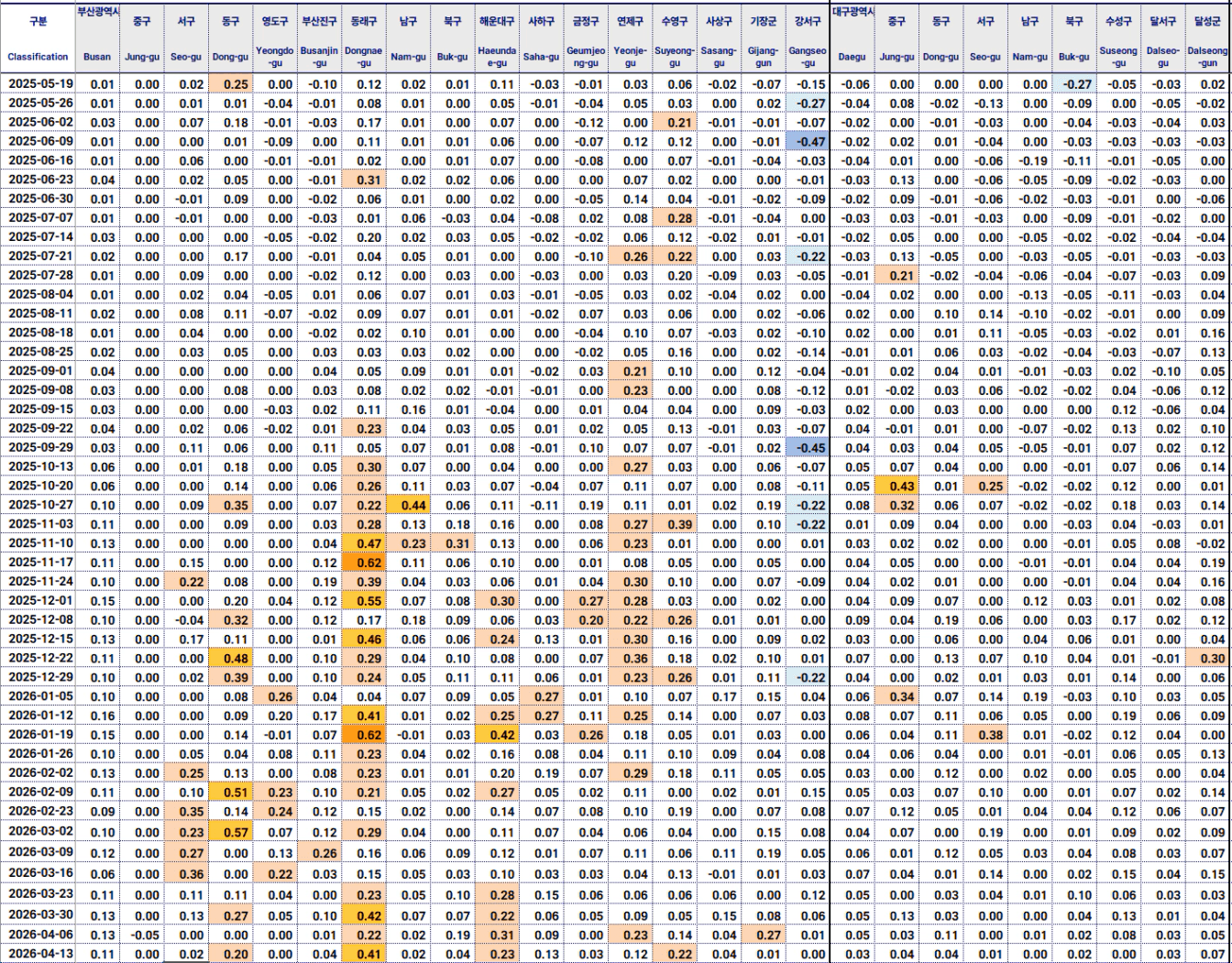
Task: Click the Gijang-gun column header
Action: (764, 57)
